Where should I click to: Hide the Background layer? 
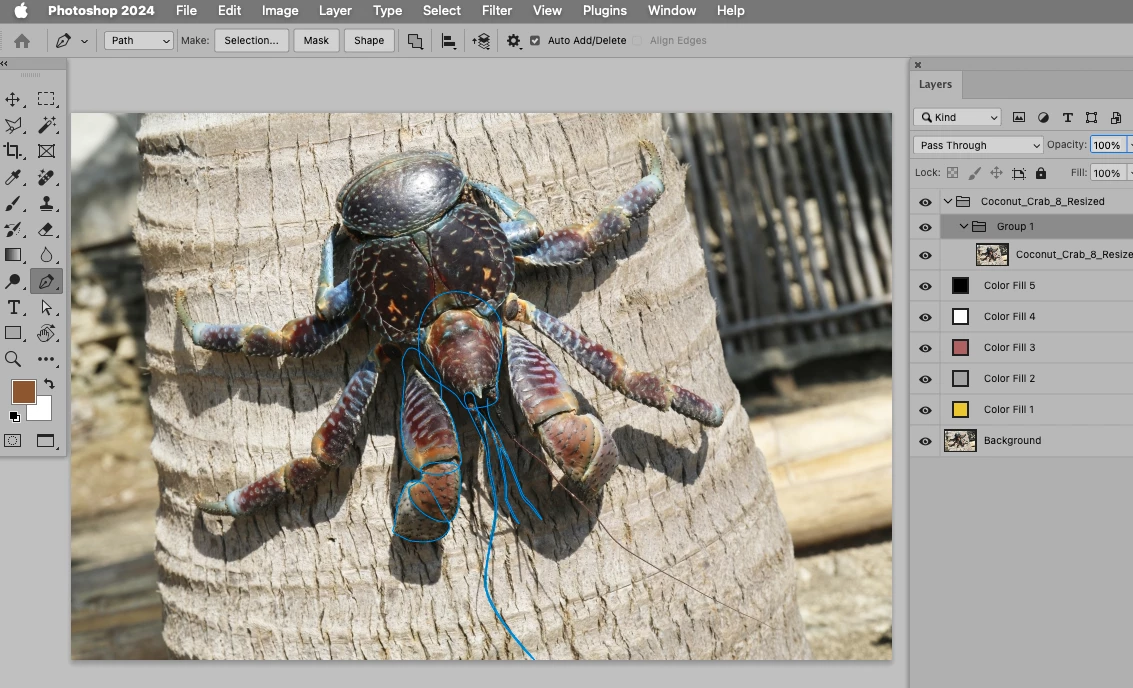[925, 441]
